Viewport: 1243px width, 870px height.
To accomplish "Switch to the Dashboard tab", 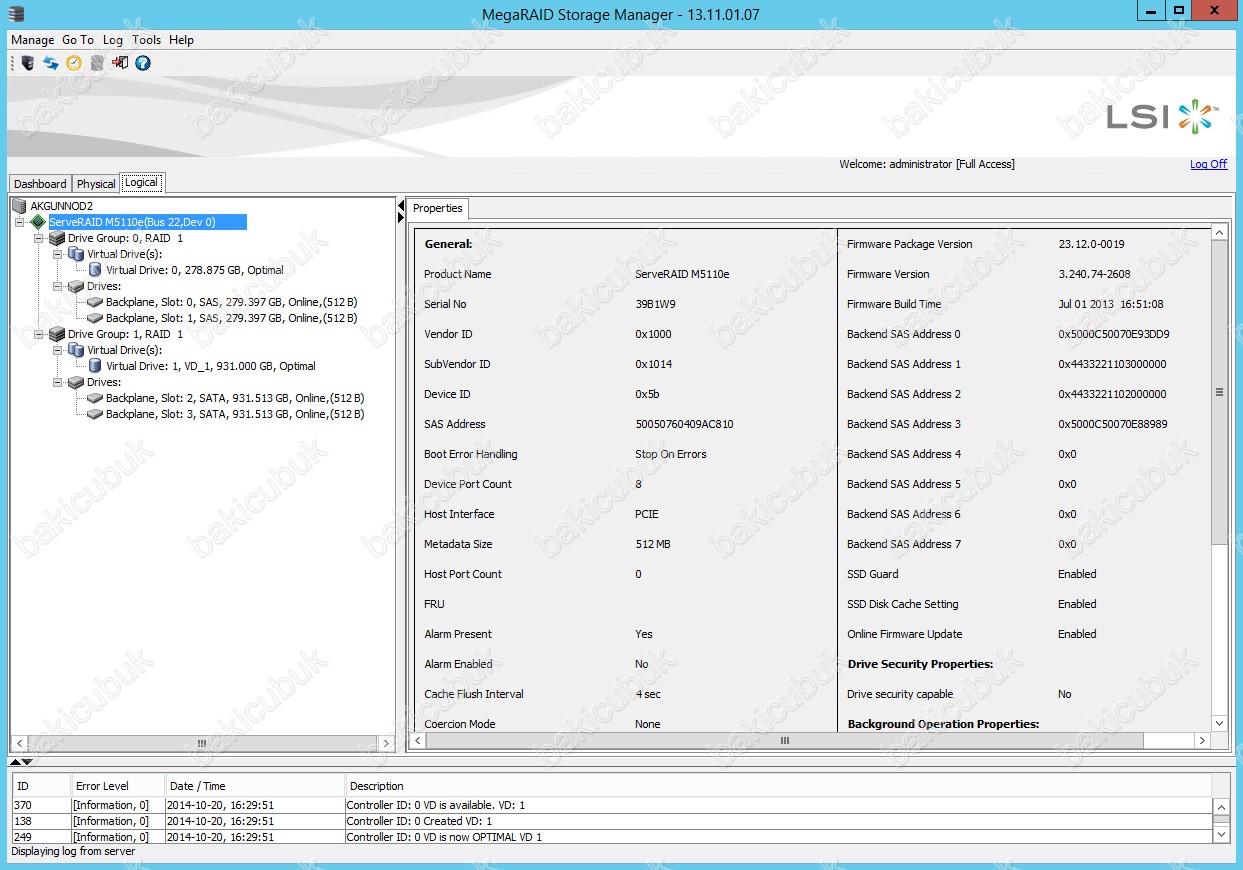I will (40, 184).
